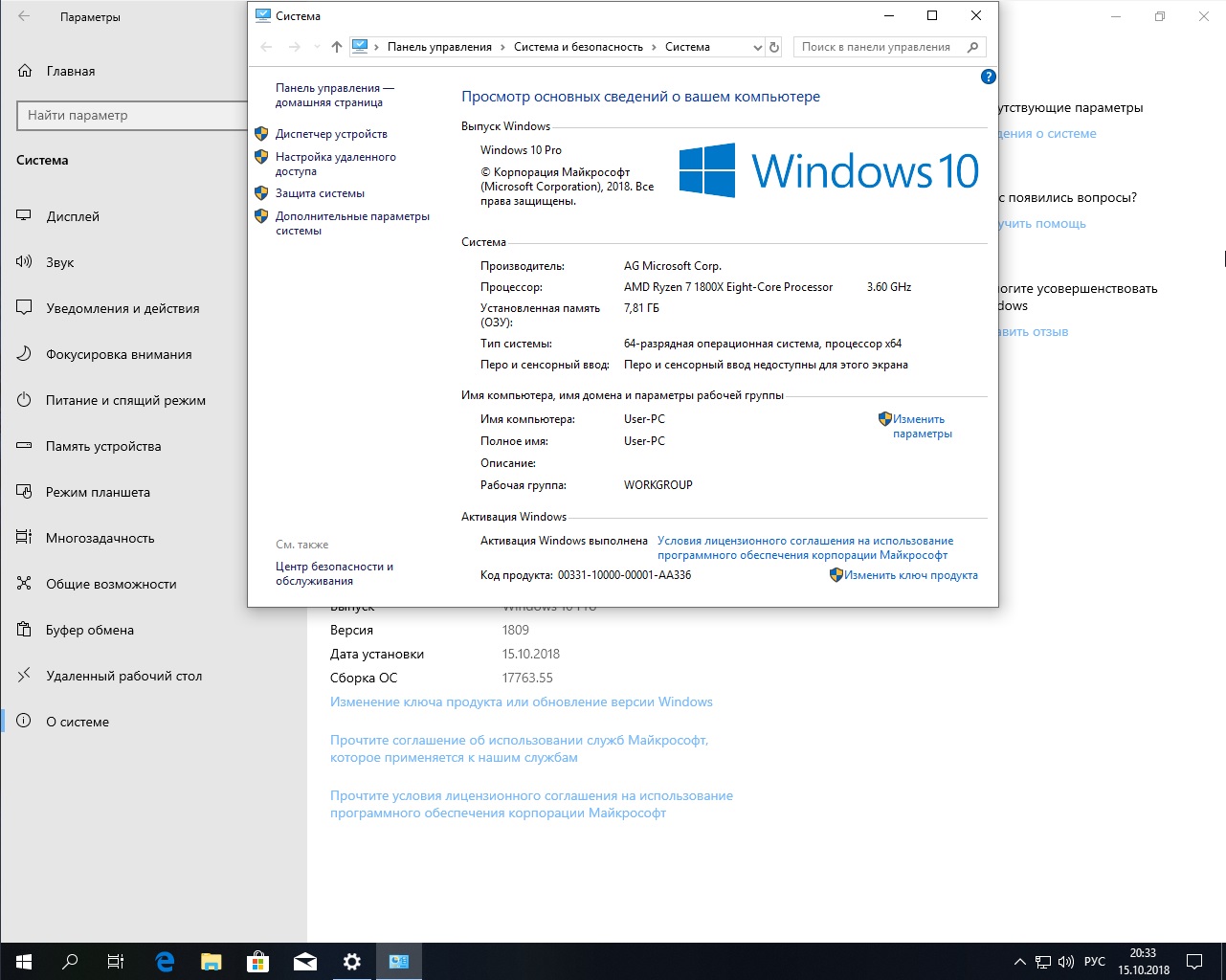
Task: Open Microsoft license terms link in System window
Action: coord(805,547)
